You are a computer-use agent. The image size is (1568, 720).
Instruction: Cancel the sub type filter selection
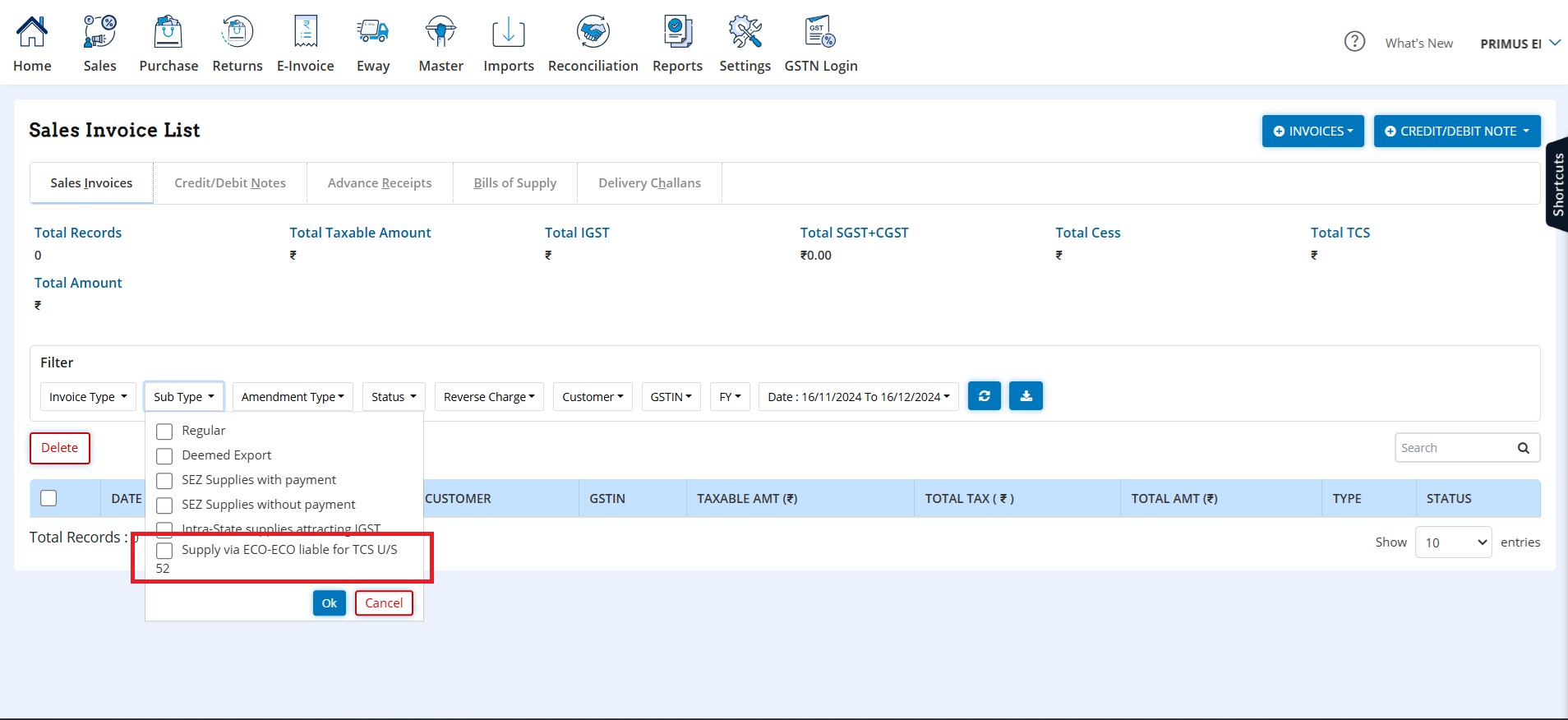pos(384,603)
